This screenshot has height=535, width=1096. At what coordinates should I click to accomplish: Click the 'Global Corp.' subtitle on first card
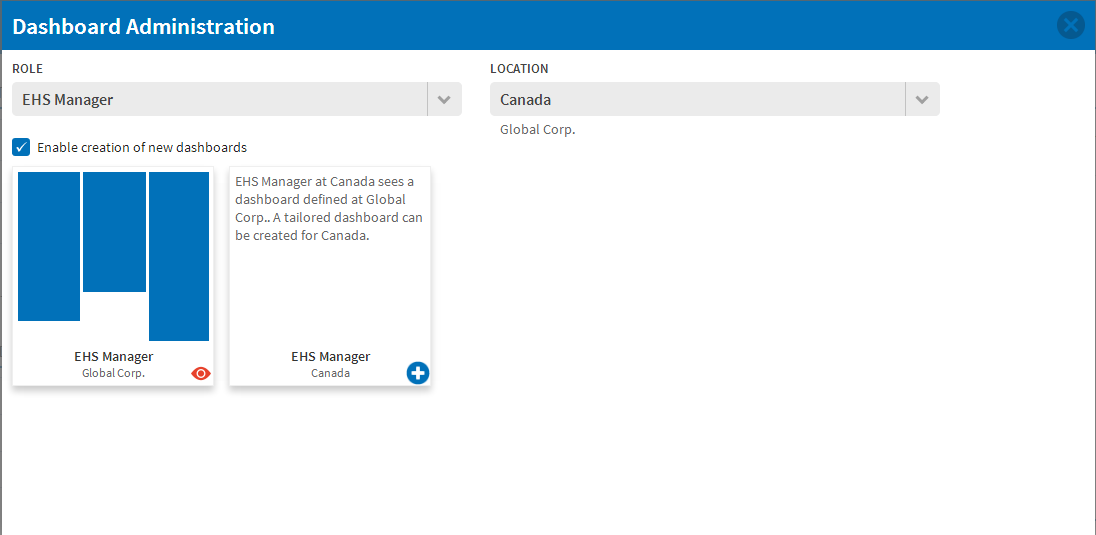pos(113,373)
